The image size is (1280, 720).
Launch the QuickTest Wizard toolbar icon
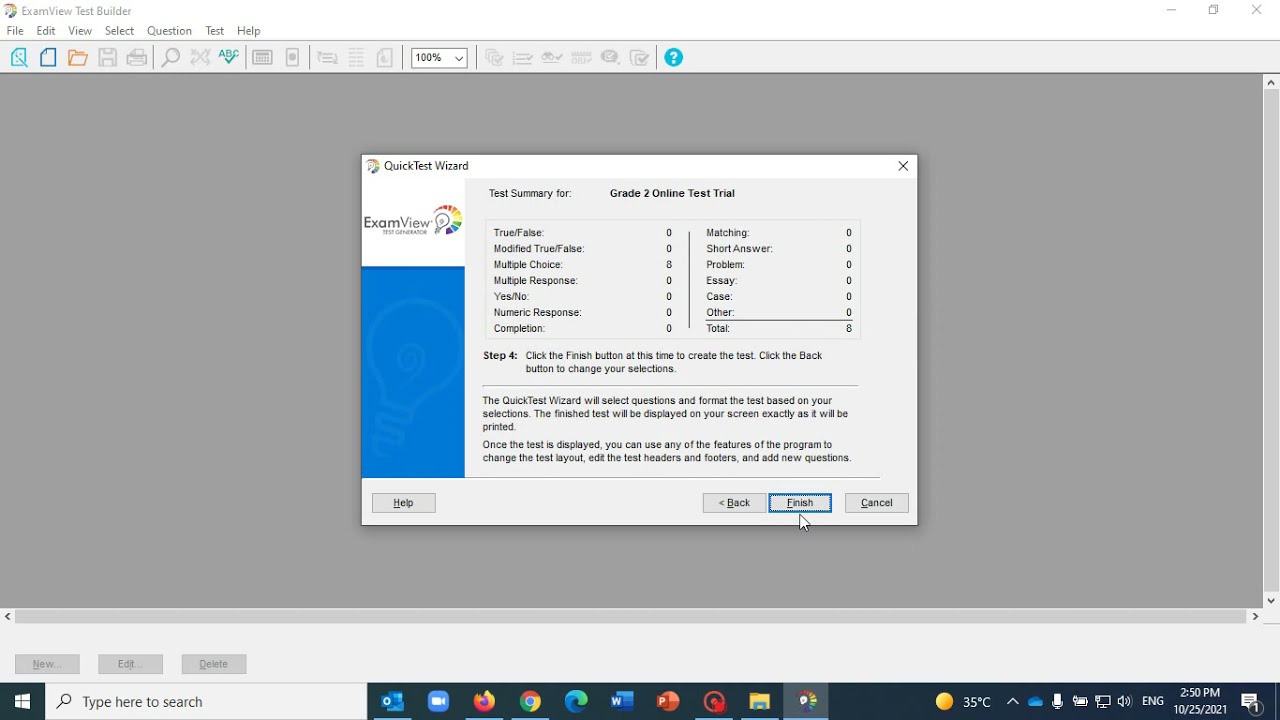(19, 58)
